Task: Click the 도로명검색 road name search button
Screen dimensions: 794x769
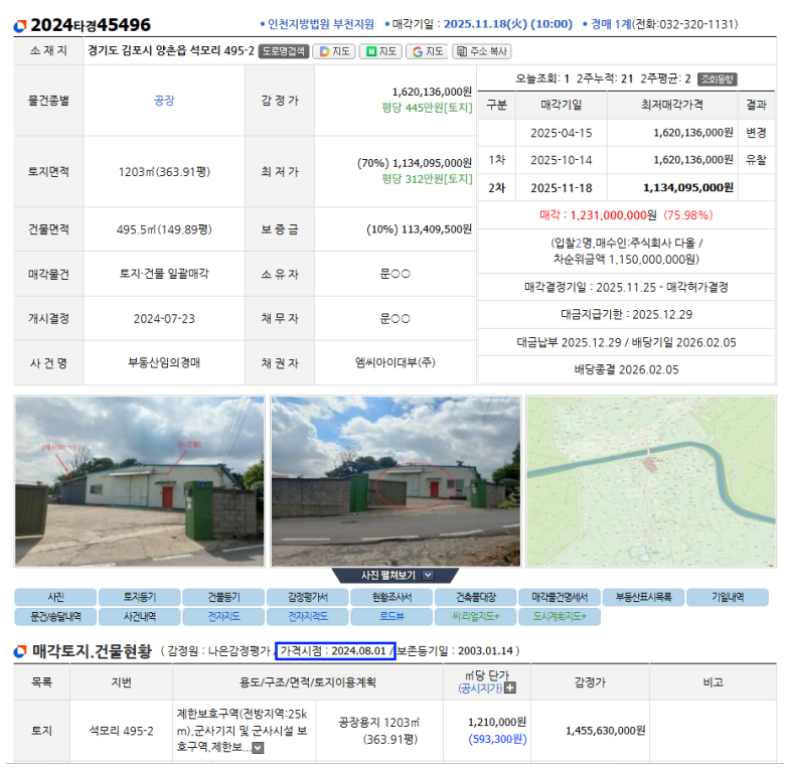Action: click(x=284, y=51)
